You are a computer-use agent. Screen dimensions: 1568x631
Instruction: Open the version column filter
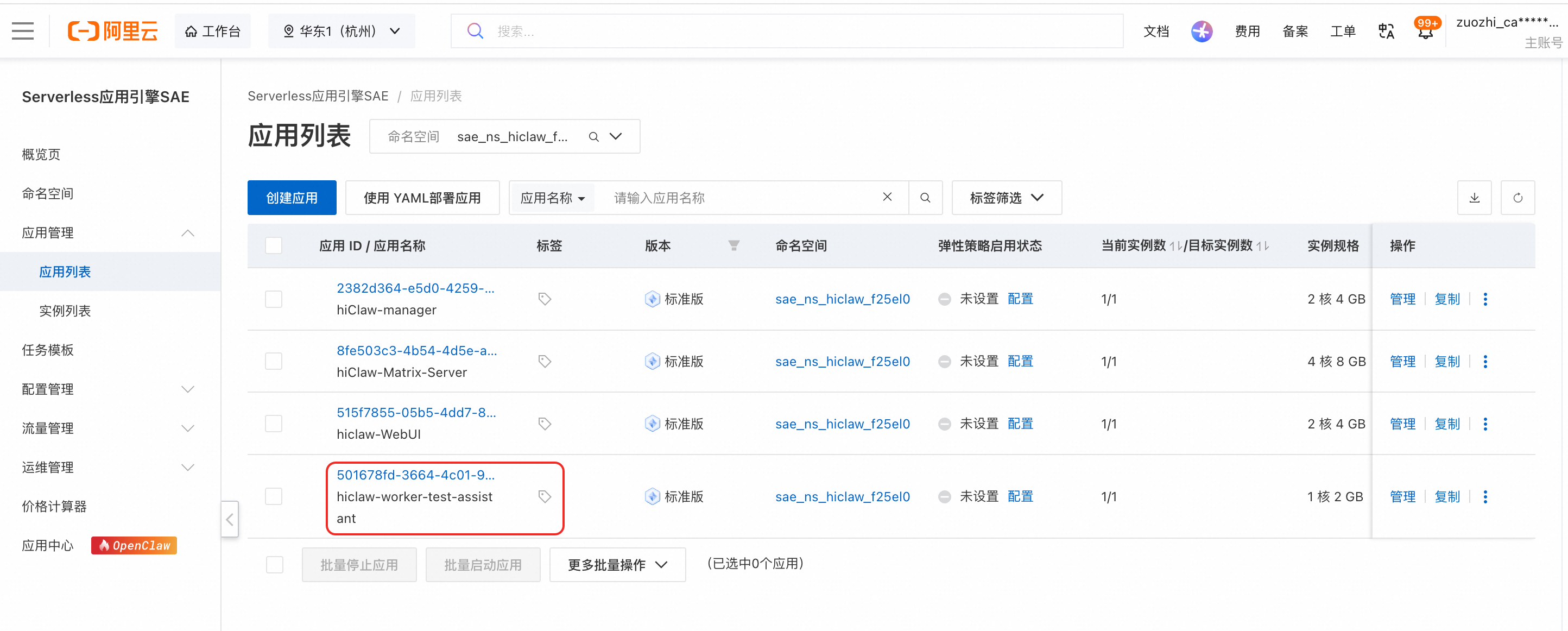pyautogui.click(x=734, y=245)
